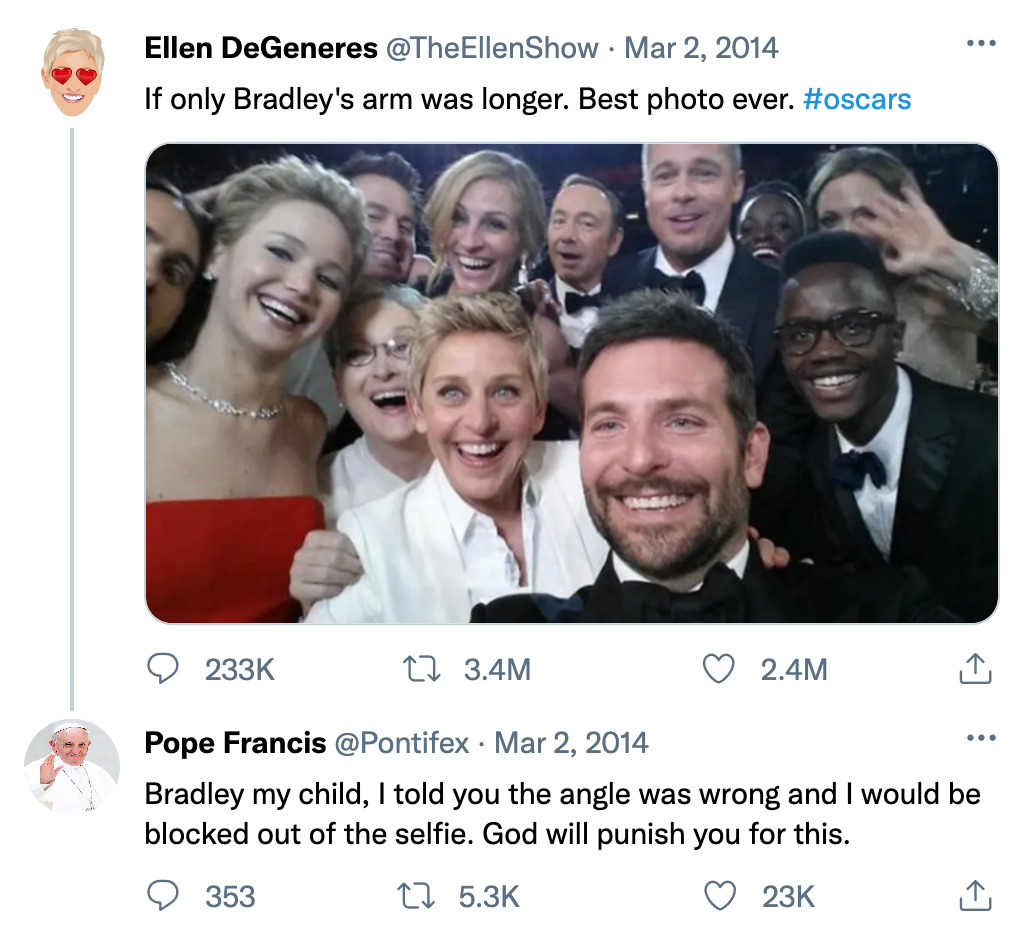Viewport: 1024px width, 938px height.
Task: Open Pope Francis's profile avatar
Action: point(72,767)
